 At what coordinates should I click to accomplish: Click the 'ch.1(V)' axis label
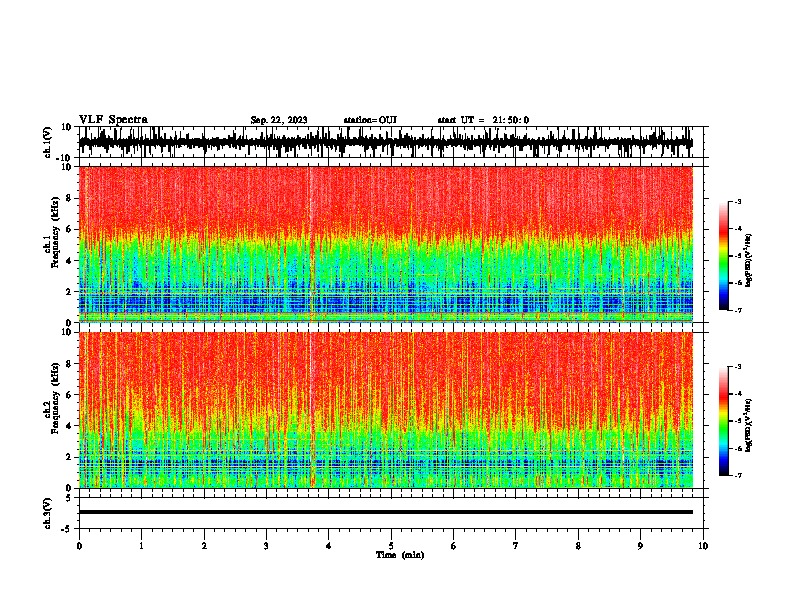point(47,142)
